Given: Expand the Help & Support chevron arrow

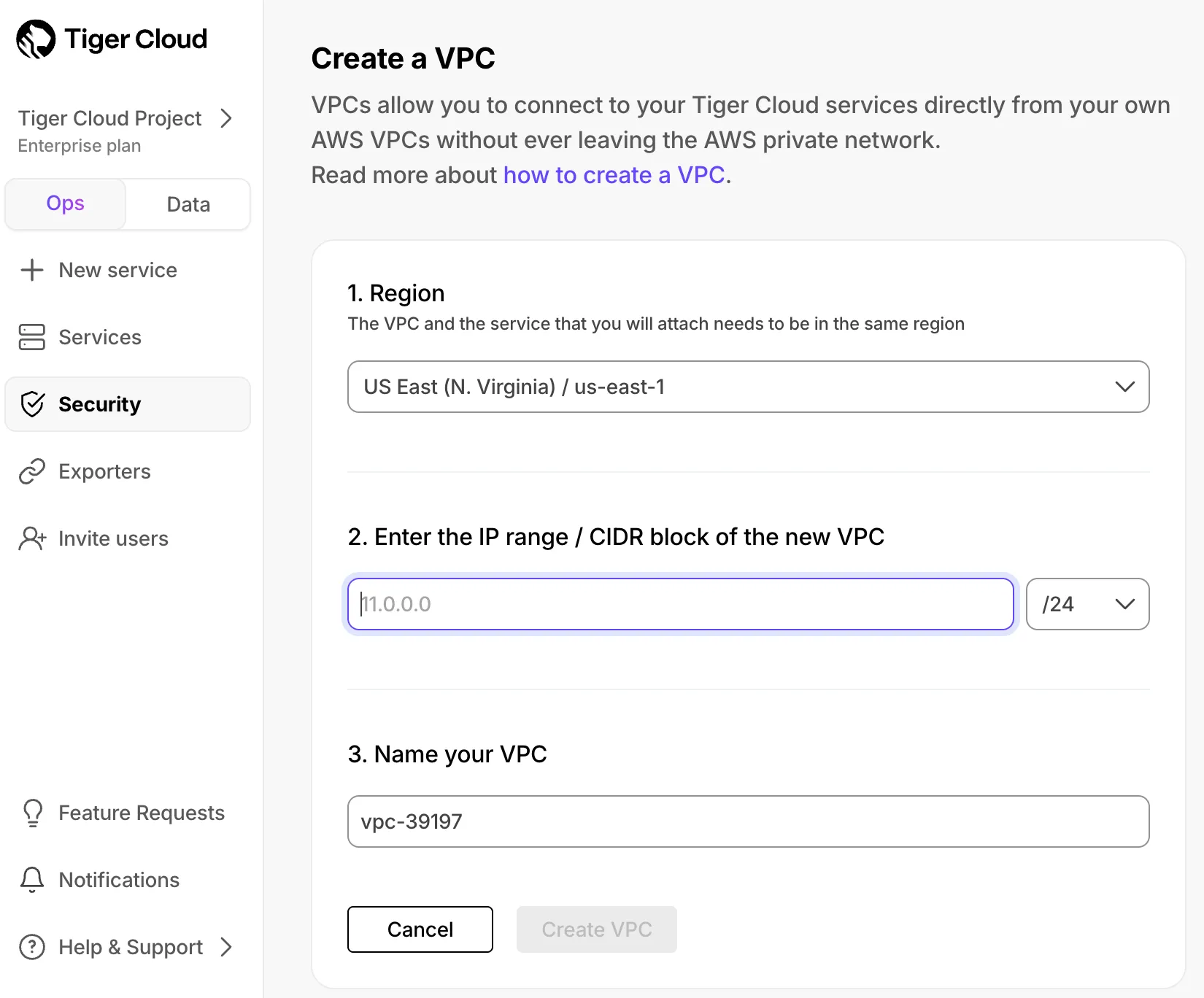Looking at the screenshot, I should pos(226,947).
